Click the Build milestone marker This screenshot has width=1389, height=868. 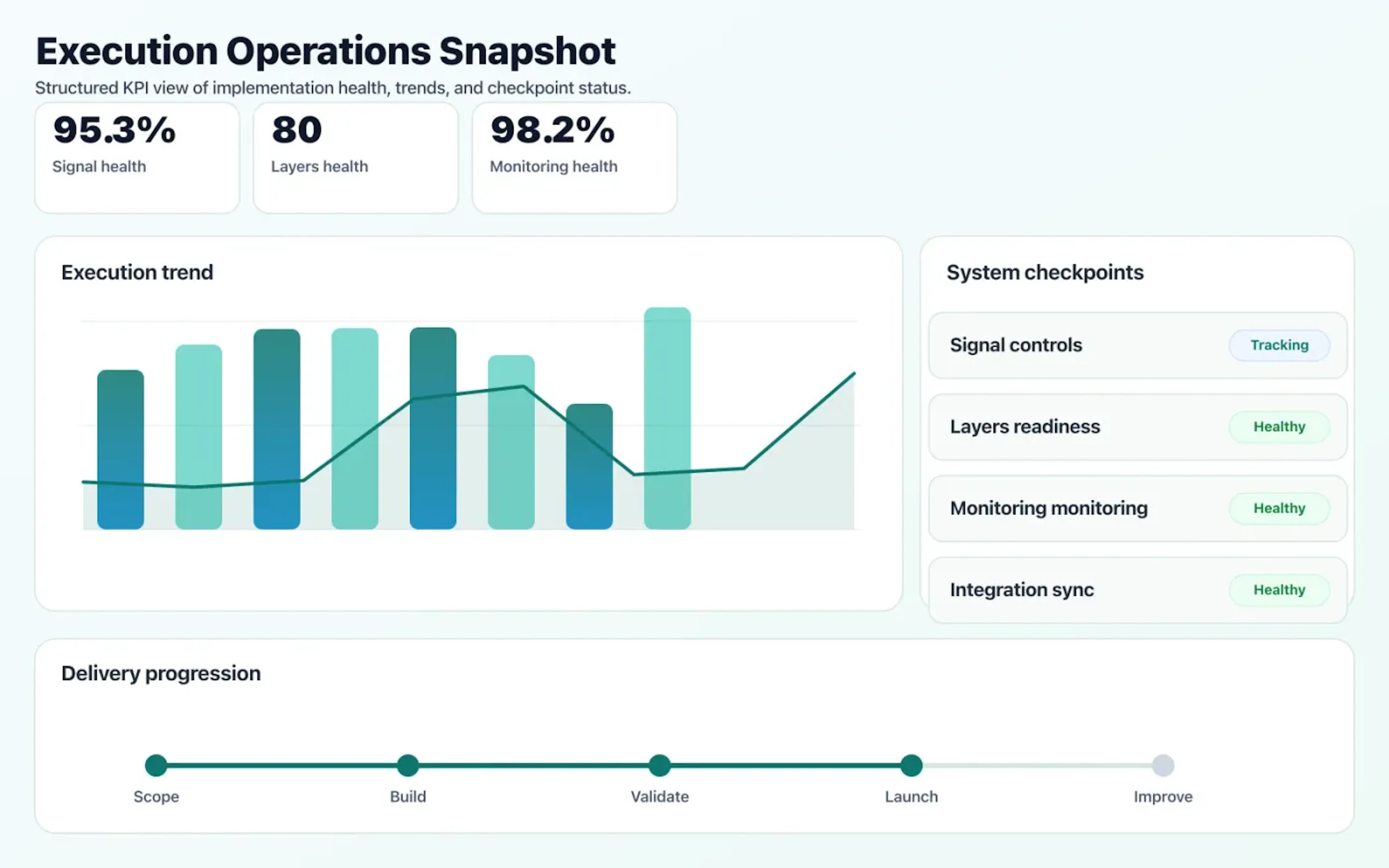(408, 765)
